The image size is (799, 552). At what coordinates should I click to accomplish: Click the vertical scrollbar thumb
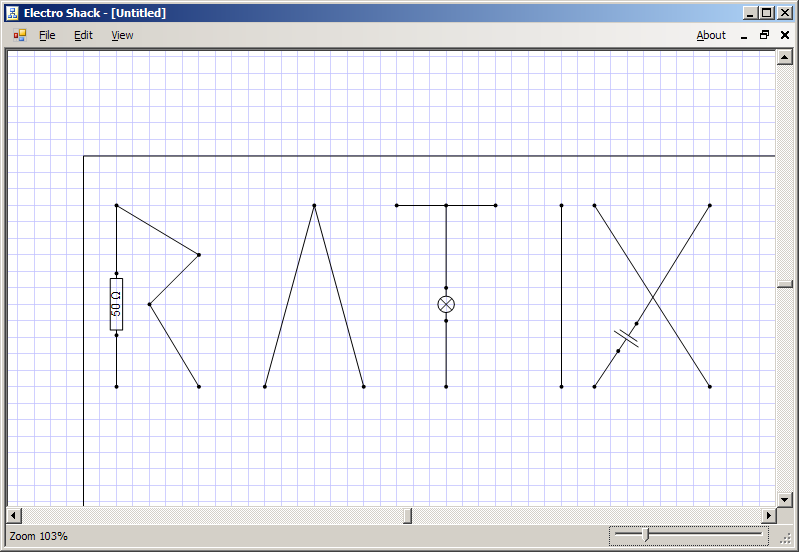coord(785,284)
